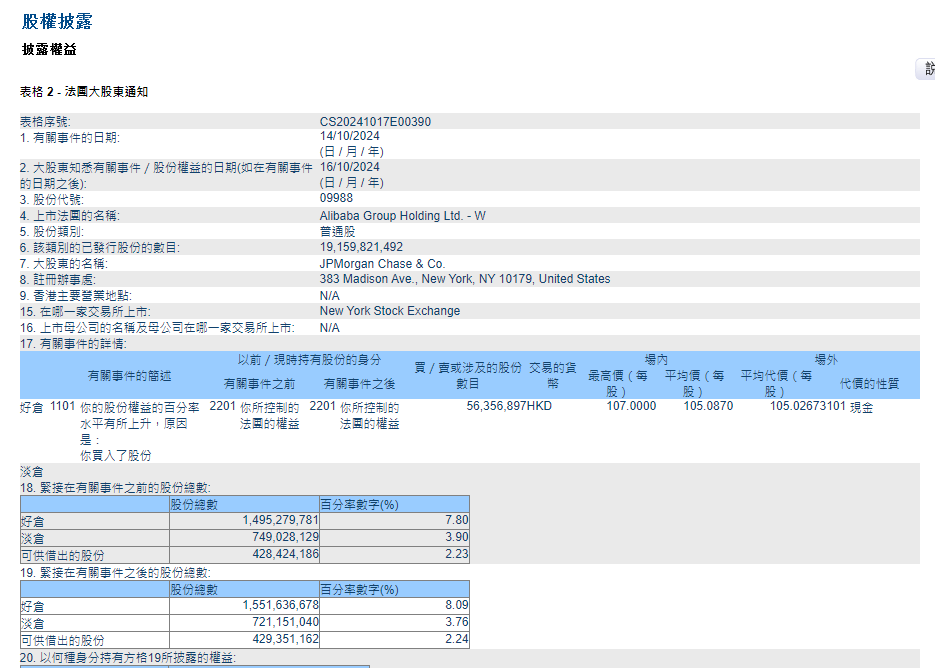This screenshot has height=668, width=935.
Task: Click the 有關事件的簡述 column header
Action: pyautogui.click(x=129, y=376)
